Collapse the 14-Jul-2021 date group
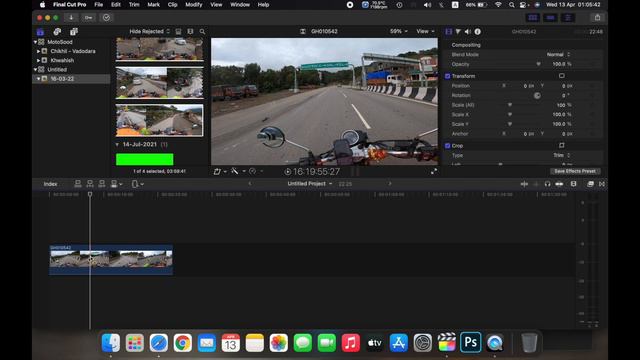The height and width of the screenshot is (360, 640). pos(117,144)
